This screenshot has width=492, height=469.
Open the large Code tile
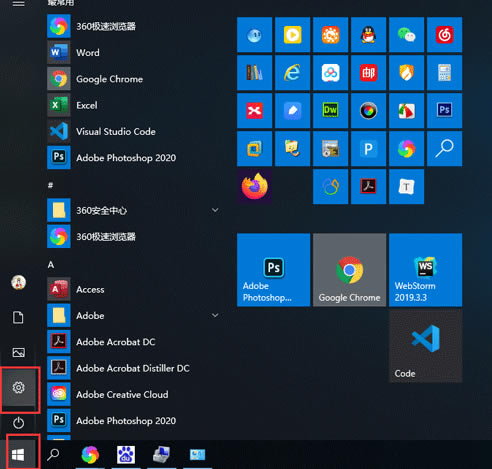[425, 346]
